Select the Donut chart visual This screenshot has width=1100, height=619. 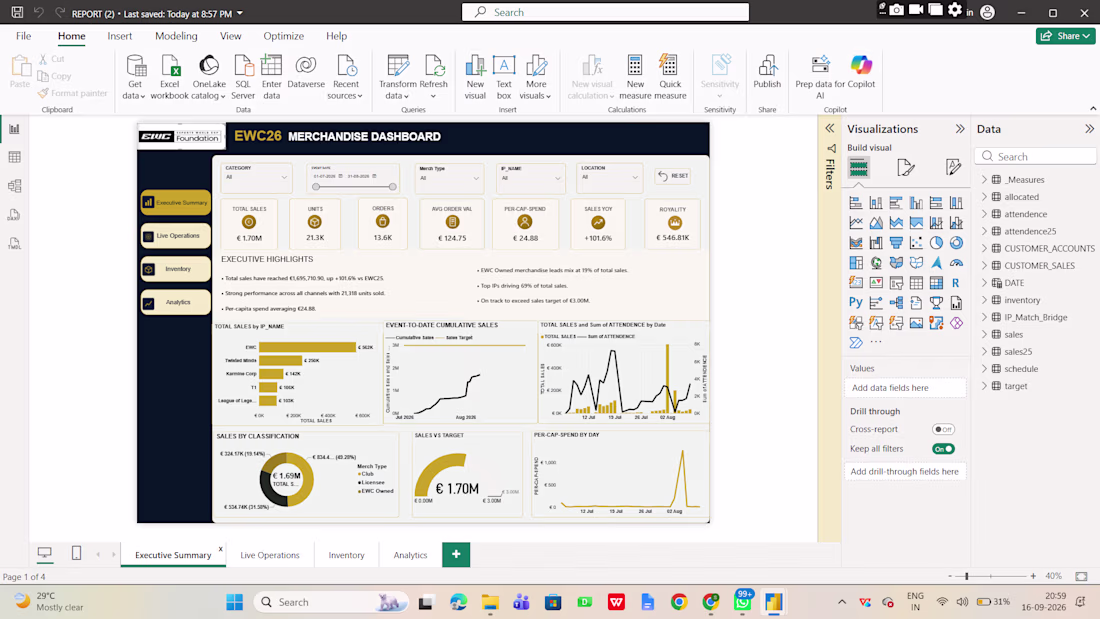956,243
